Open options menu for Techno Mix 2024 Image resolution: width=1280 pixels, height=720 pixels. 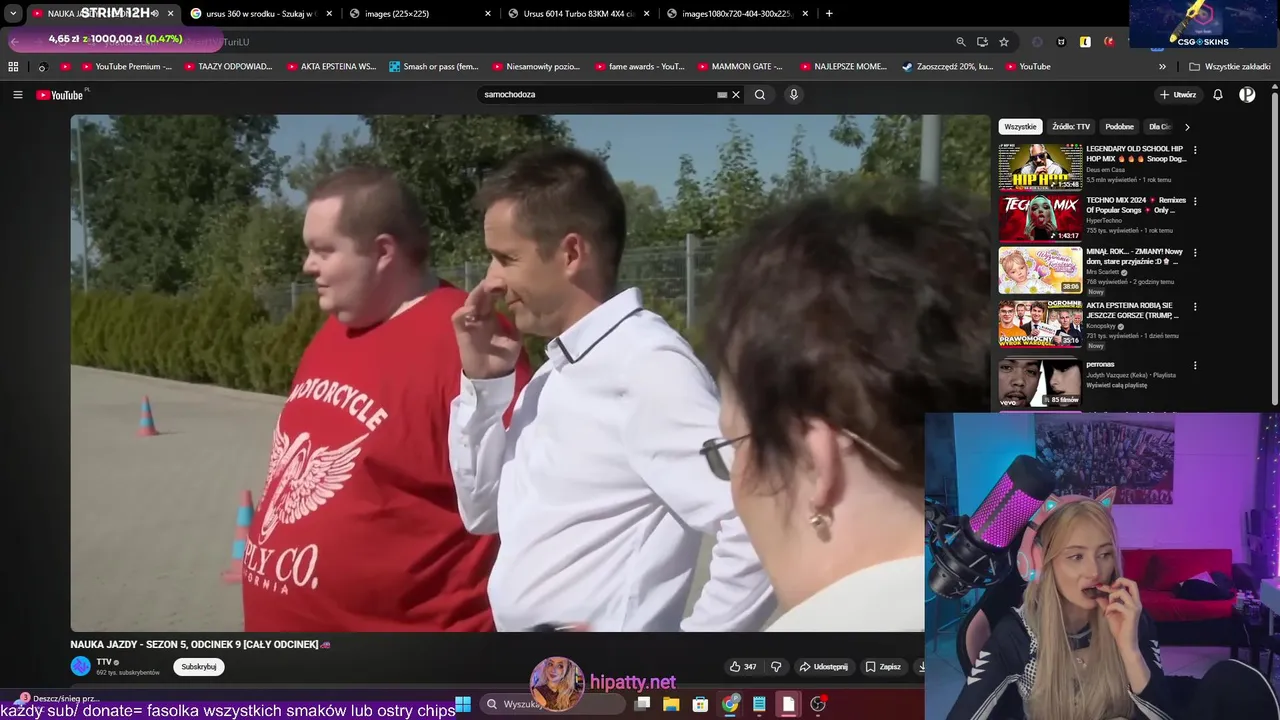pos(1195,201)
